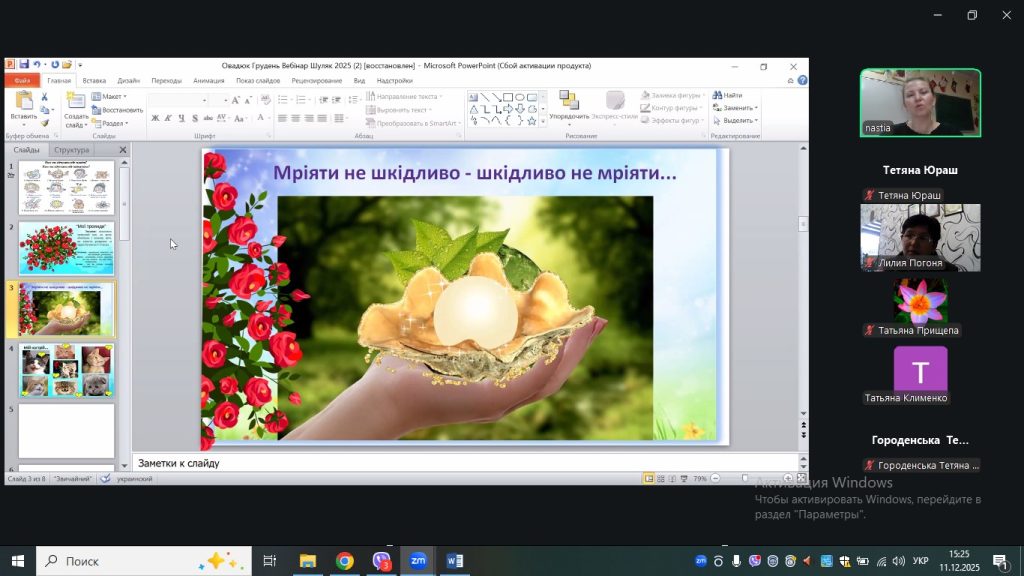Screen dimensions: 1024x576
Task: Click the Paste (Вставить) clipboard icon
Action: click(23, 101)
